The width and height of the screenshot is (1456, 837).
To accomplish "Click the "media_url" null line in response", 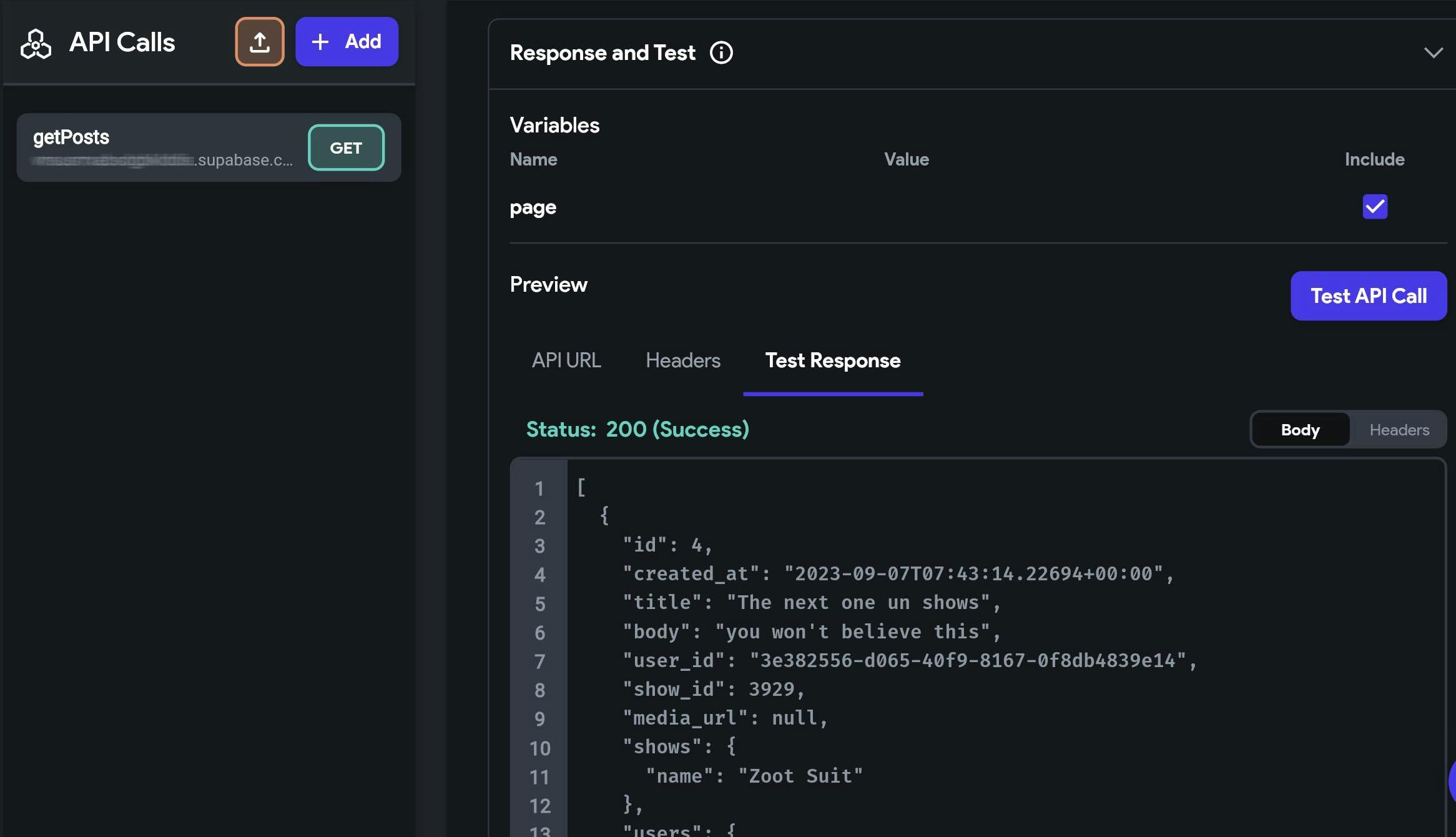I will pos(724,718).
